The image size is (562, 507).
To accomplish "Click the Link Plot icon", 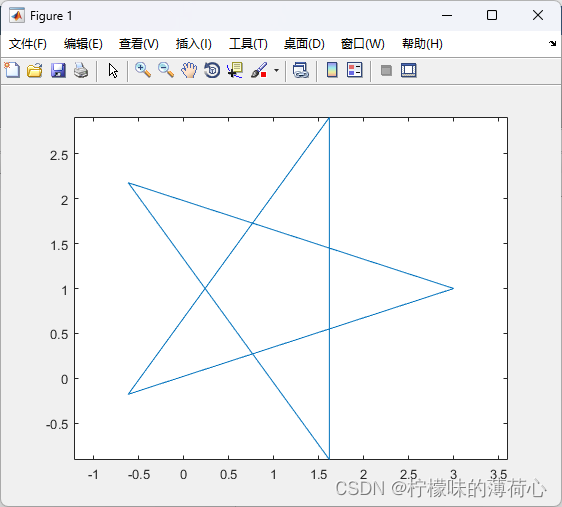I will point(301,70).
